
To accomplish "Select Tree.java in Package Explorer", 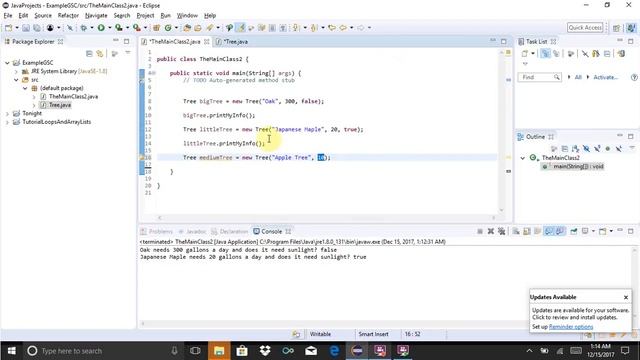I will [60, 105].
